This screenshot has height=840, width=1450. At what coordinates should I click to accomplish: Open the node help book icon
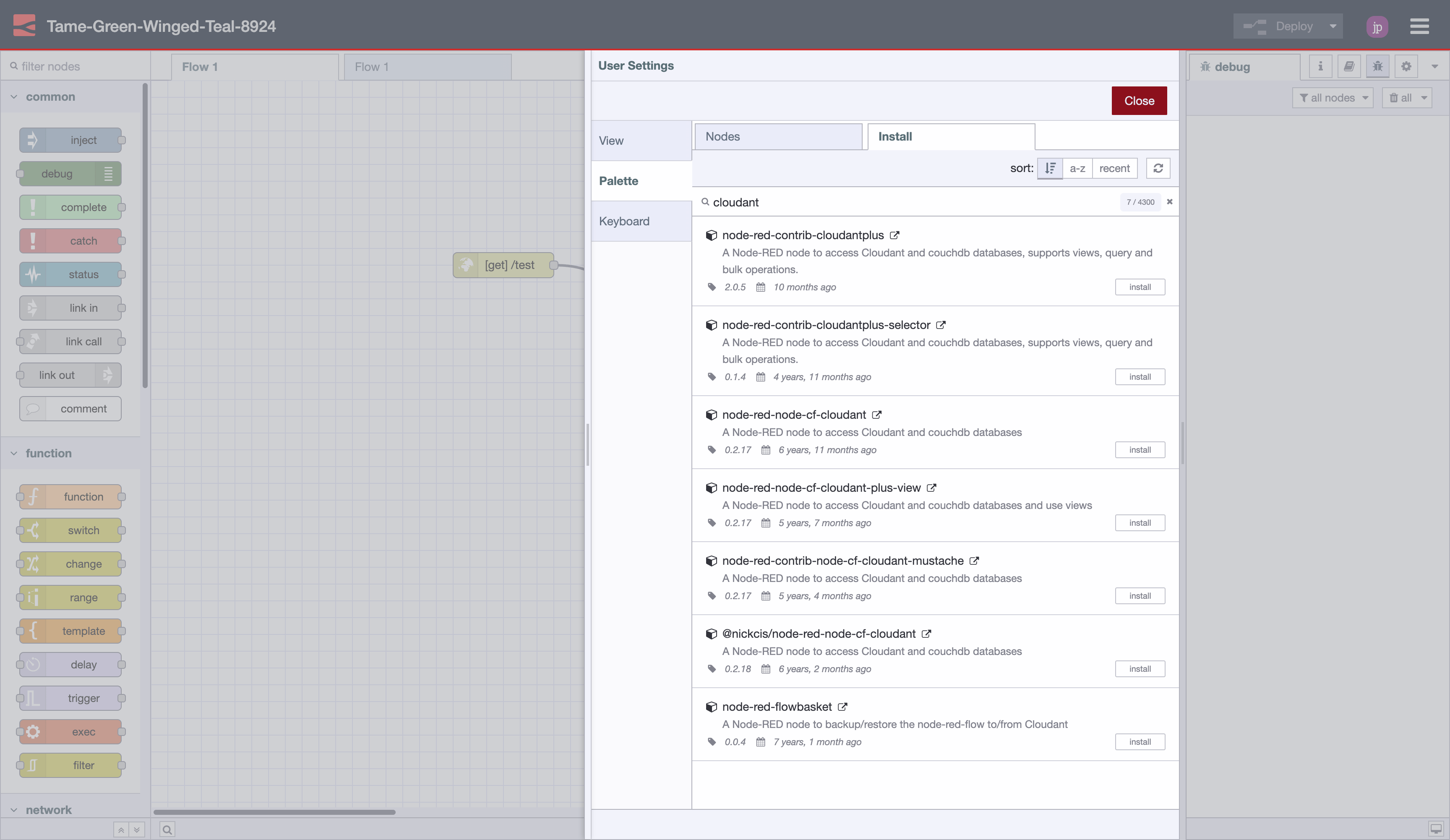[1349, 66]
